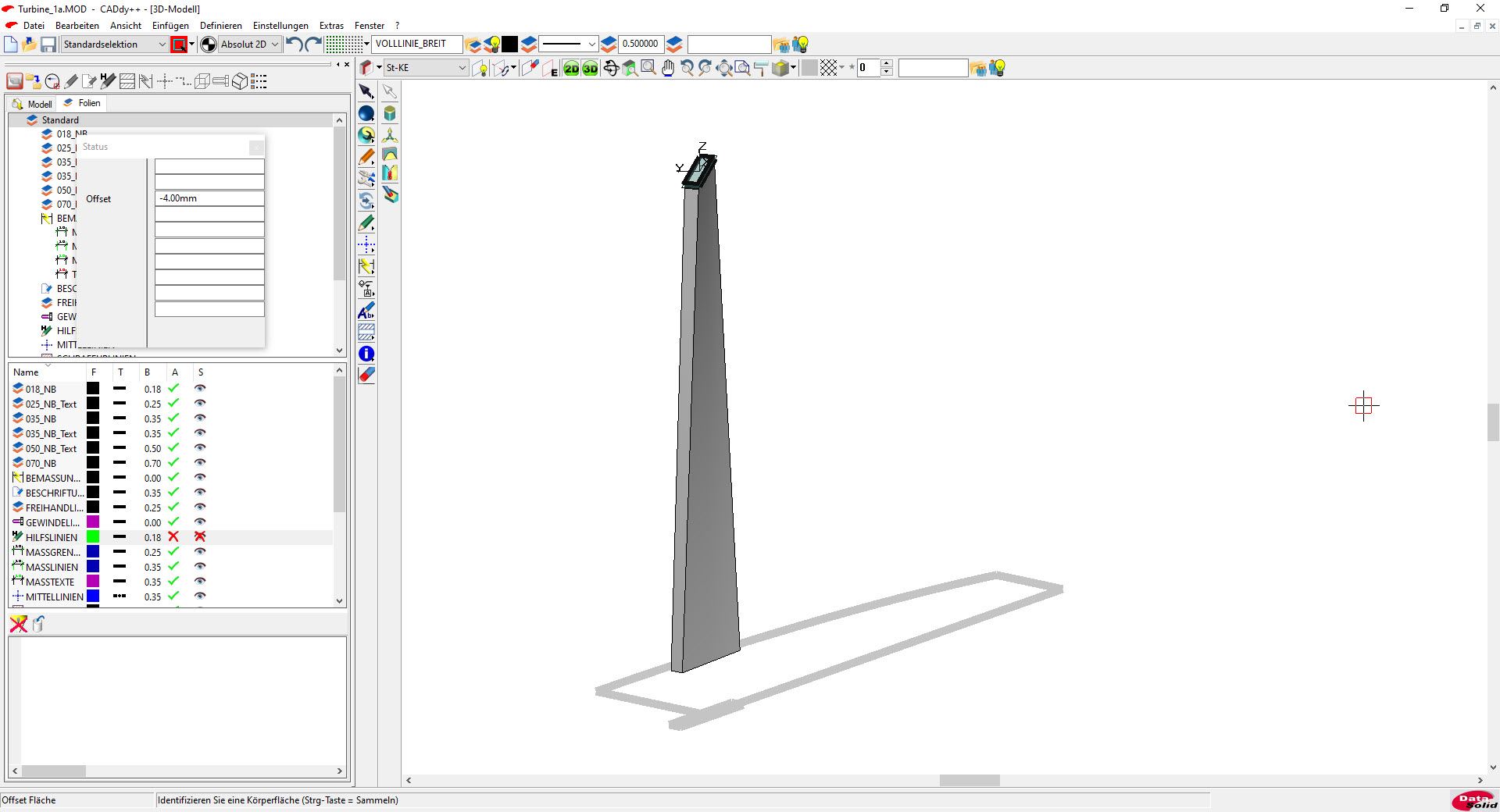Screen dimensions: 1500x812
Task: Click the green color swatch of HILFSLINIEN
Action: tap(93, 537)
